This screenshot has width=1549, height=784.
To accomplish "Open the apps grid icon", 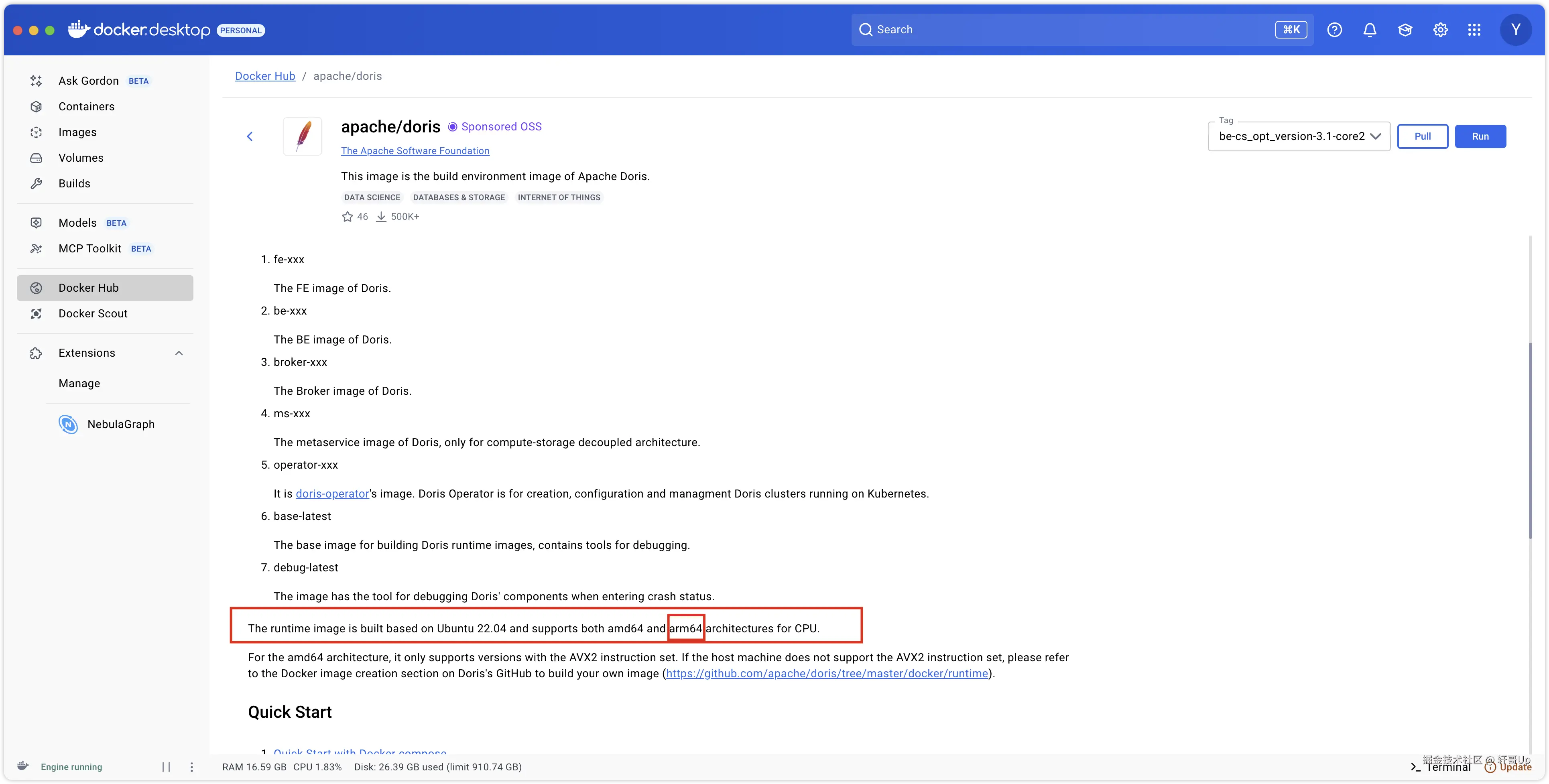I will 1474,29.
